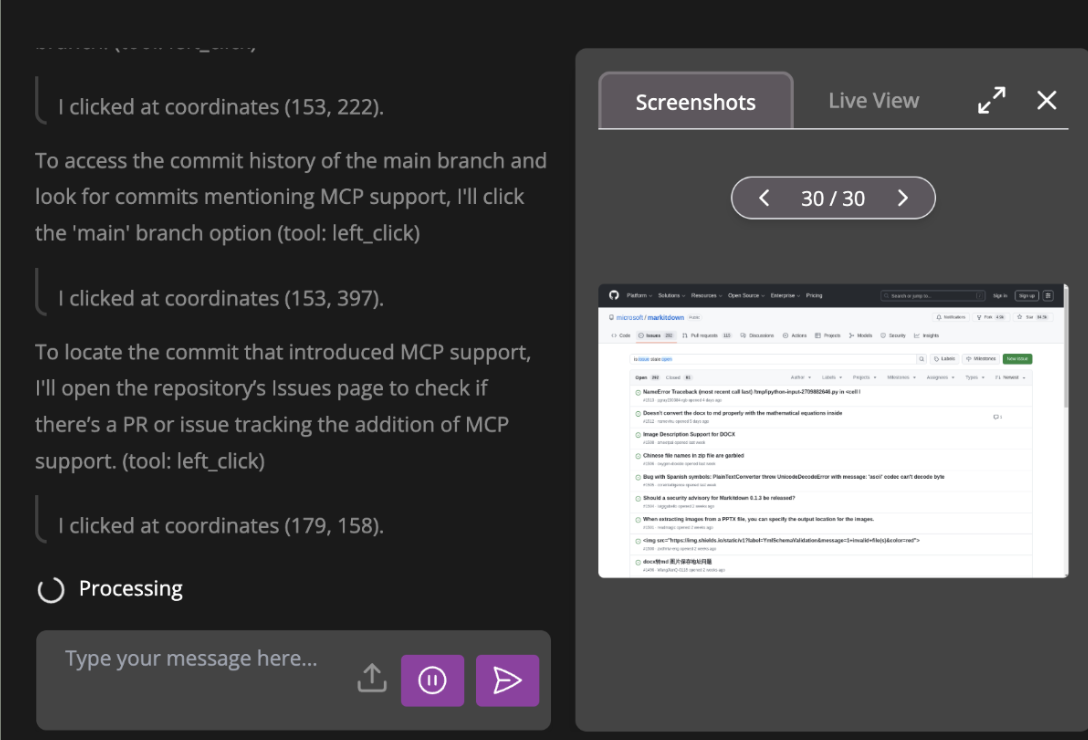Click the green New issue button in preview

click(x=1017, y=358)
